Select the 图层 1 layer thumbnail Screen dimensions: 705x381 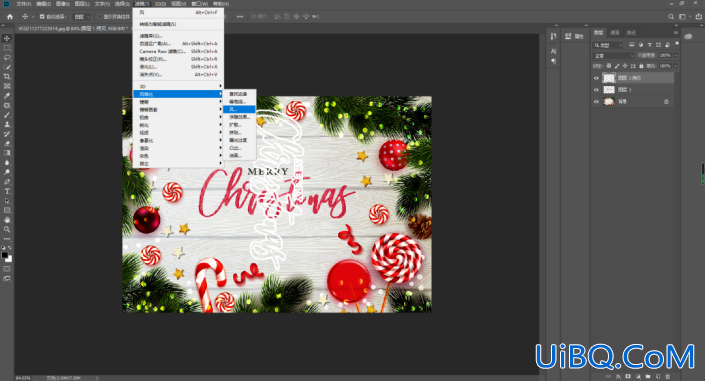pyautogui.click(x=609, y=90)
